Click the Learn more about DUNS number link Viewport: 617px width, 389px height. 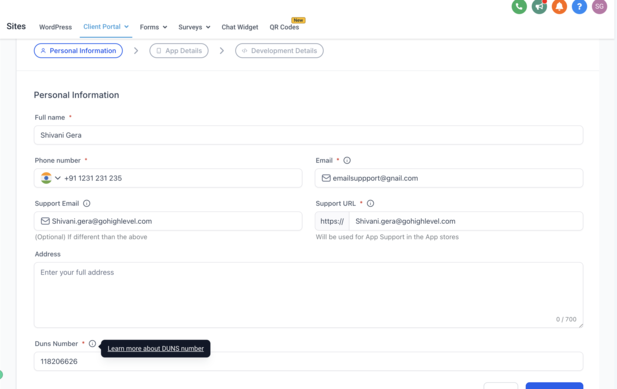156,348
